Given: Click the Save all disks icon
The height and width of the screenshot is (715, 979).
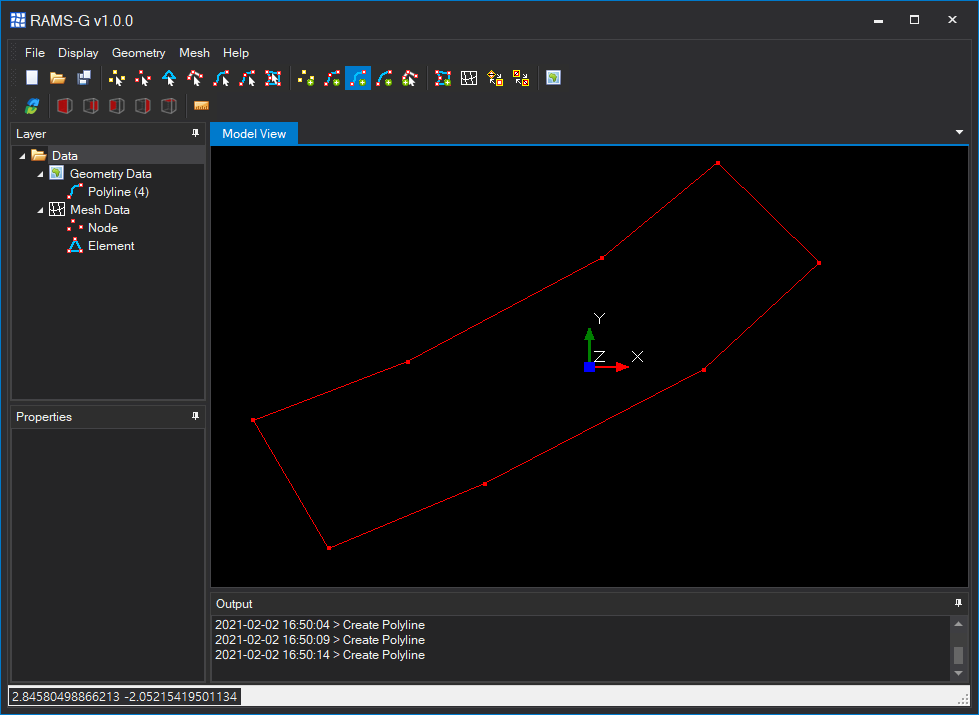Looking at the screenshot, I should 84,78.
